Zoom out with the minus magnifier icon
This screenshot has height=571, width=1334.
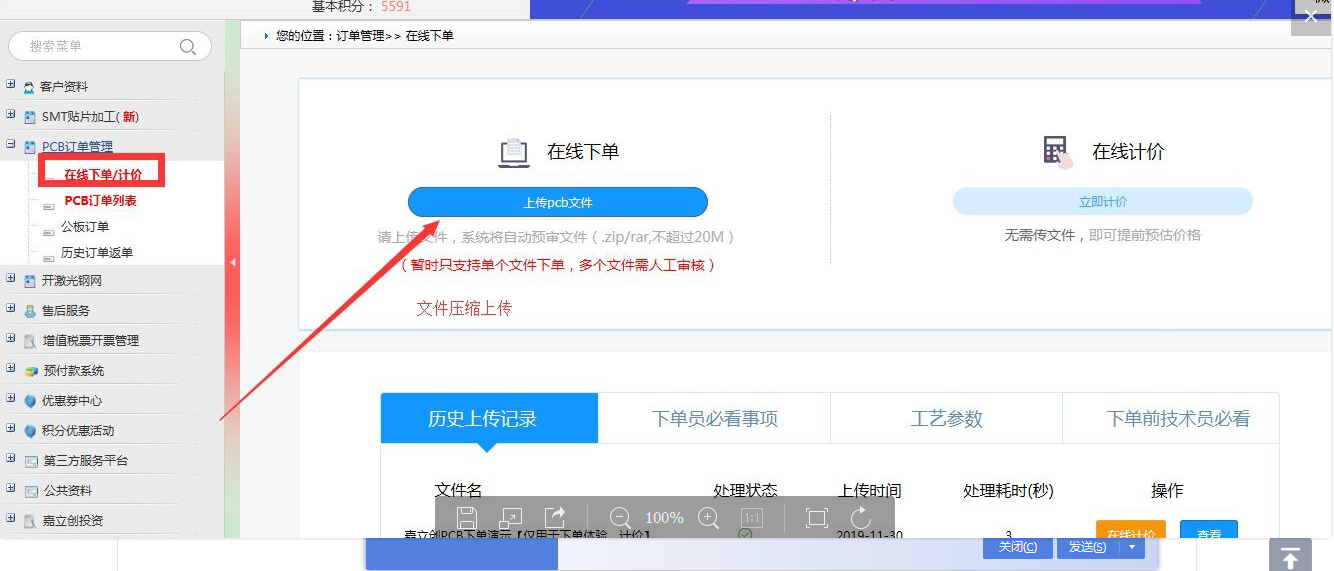[x=620, y=518]
